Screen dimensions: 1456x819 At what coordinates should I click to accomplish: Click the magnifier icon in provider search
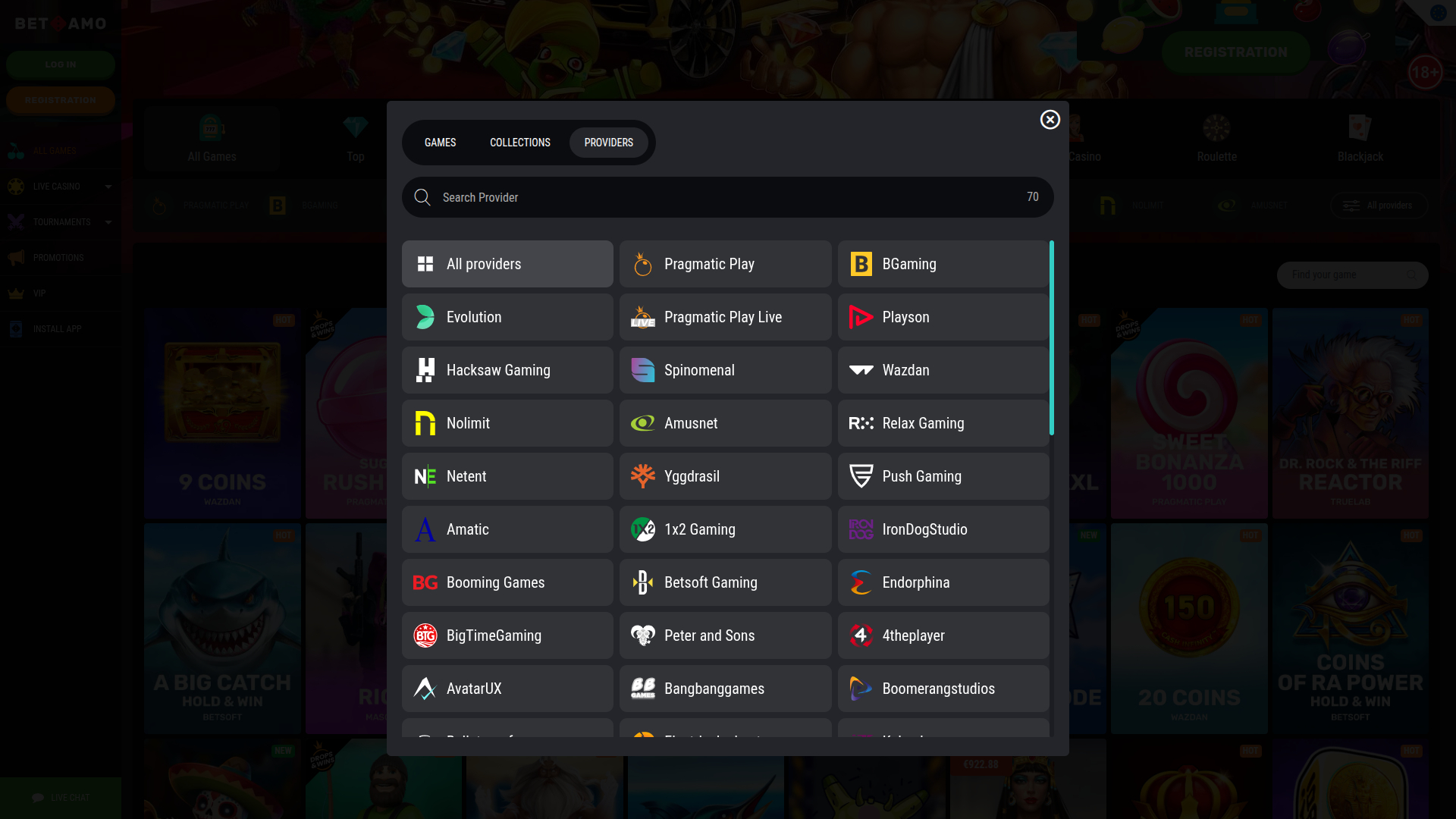pyautogui.click(x=422, y=197)
